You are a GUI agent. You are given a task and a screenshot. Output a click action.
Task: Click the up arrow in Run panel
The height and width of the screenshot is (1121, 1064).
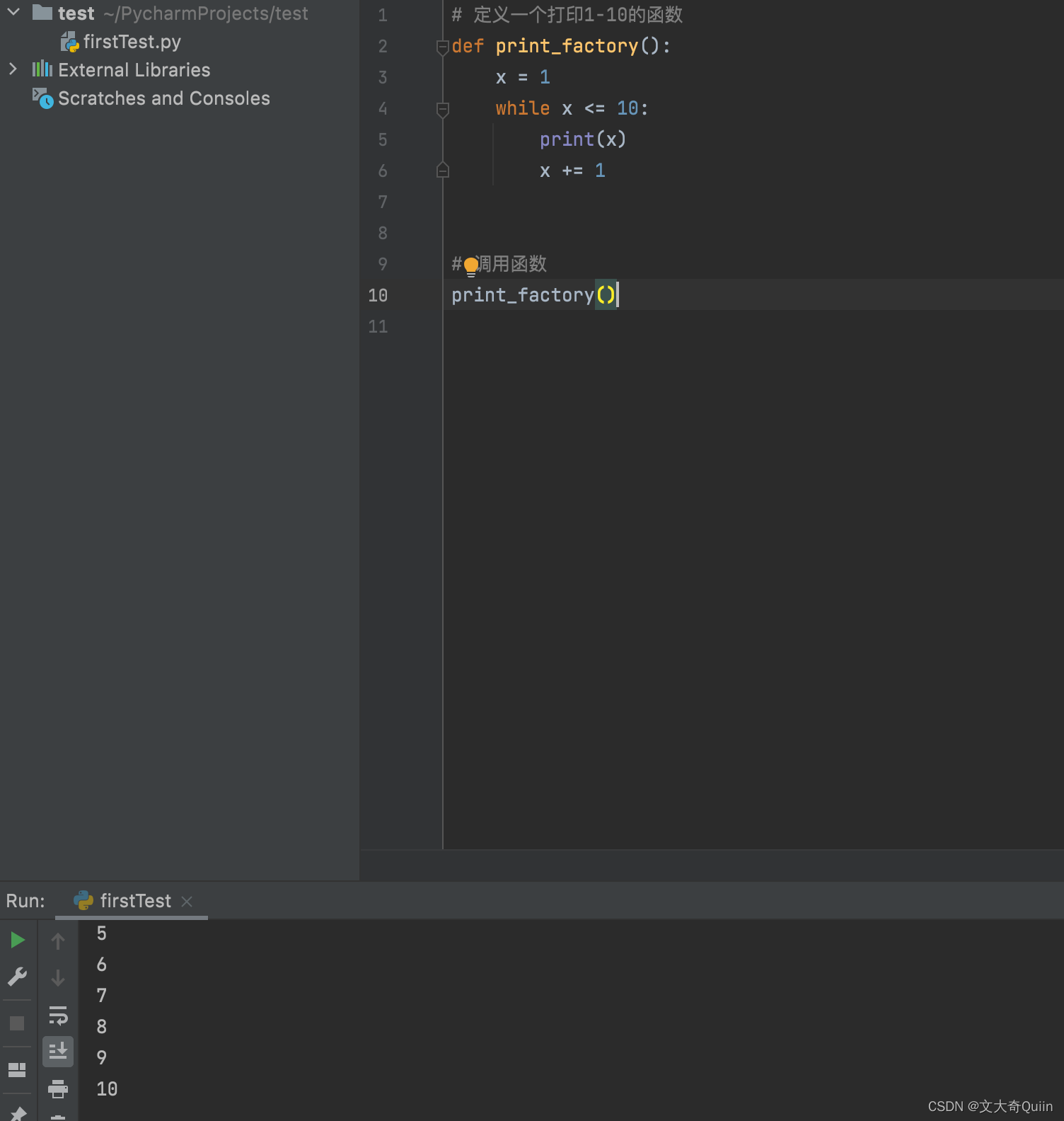click(x=58, y=941)
